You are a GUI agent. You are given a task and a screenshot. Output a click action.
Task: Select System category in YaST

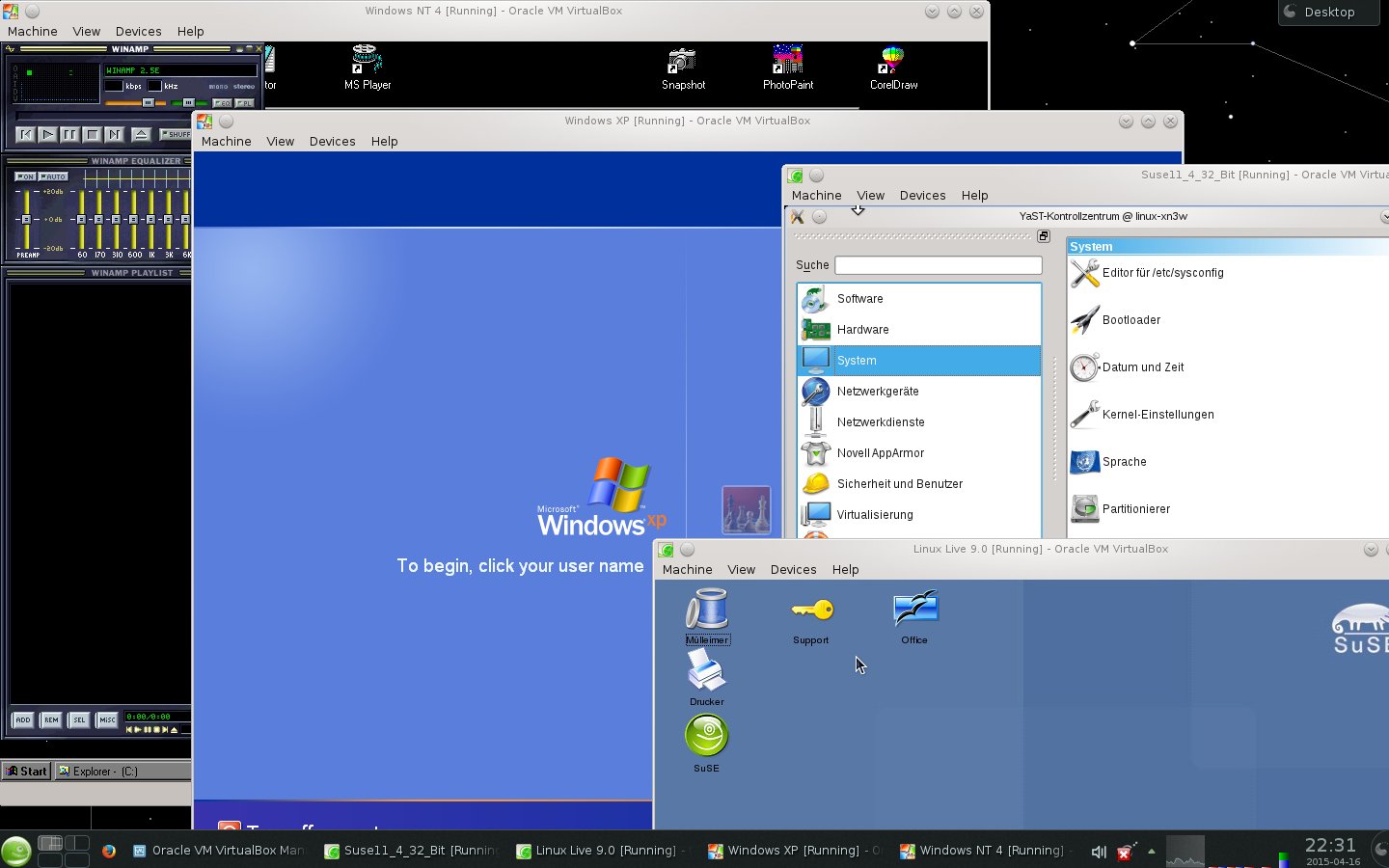tap(919, 361)
